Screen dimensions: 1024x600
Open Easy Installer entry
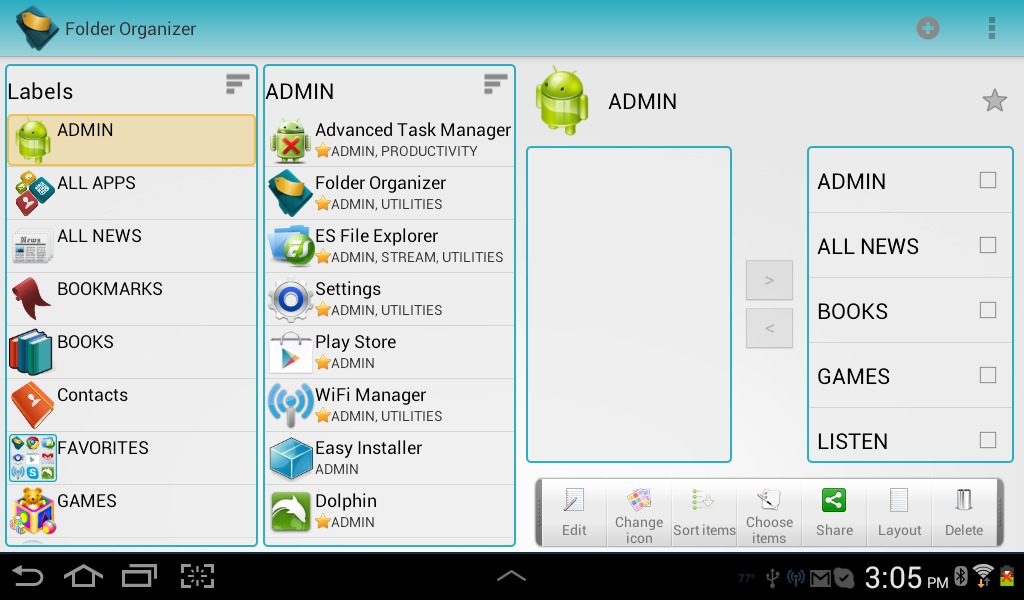click(x=390, y=458)
